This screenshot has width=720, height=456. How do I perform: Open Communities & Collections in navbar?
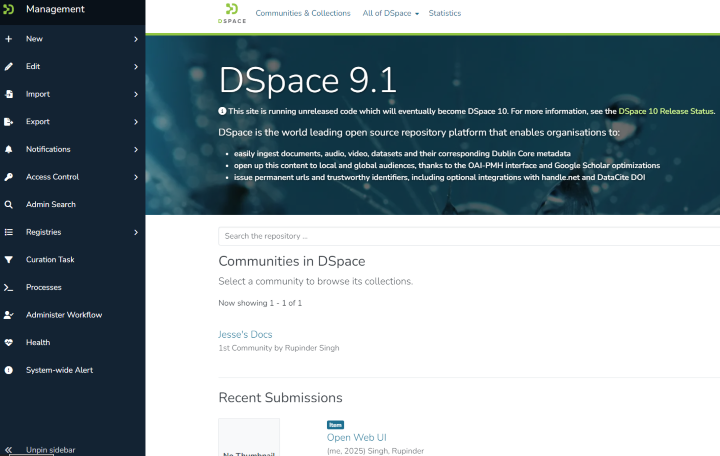point(303,13)
